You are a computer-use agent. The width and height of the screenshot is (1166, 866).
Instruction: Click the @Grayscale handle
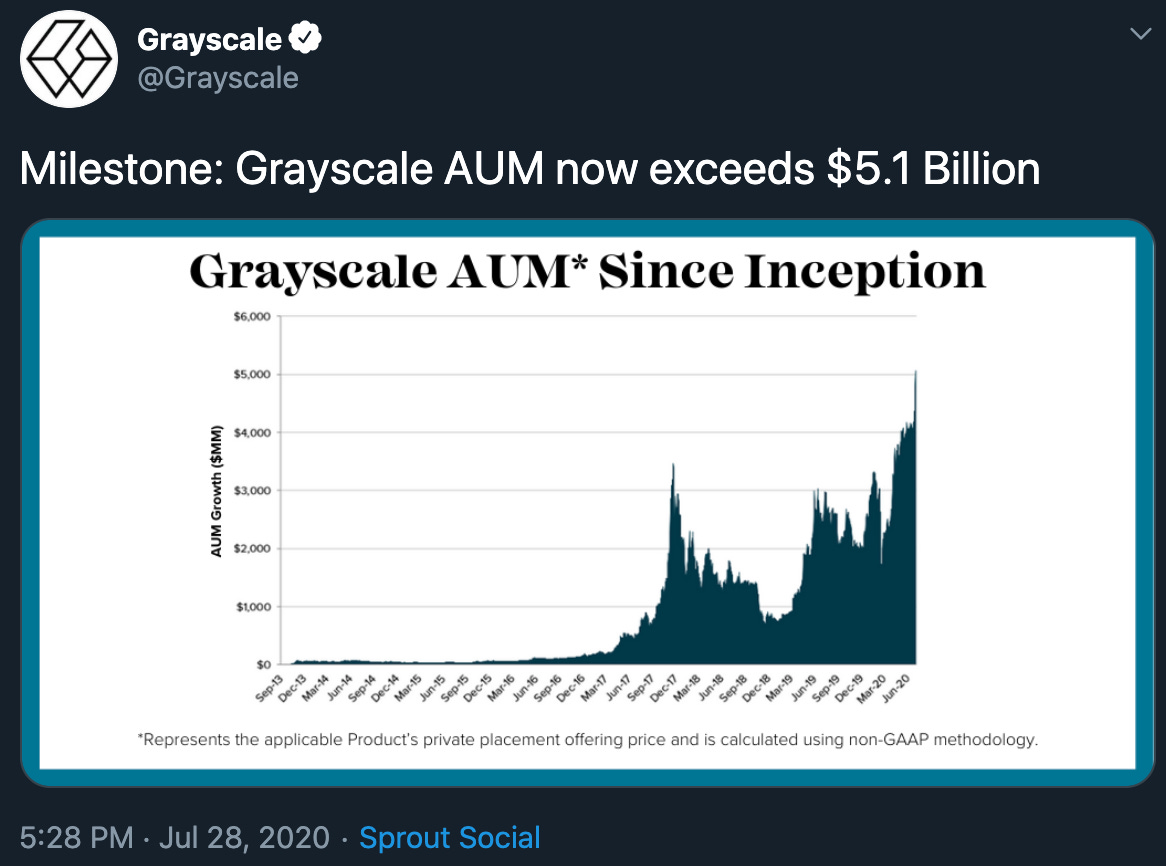point(218,78)
